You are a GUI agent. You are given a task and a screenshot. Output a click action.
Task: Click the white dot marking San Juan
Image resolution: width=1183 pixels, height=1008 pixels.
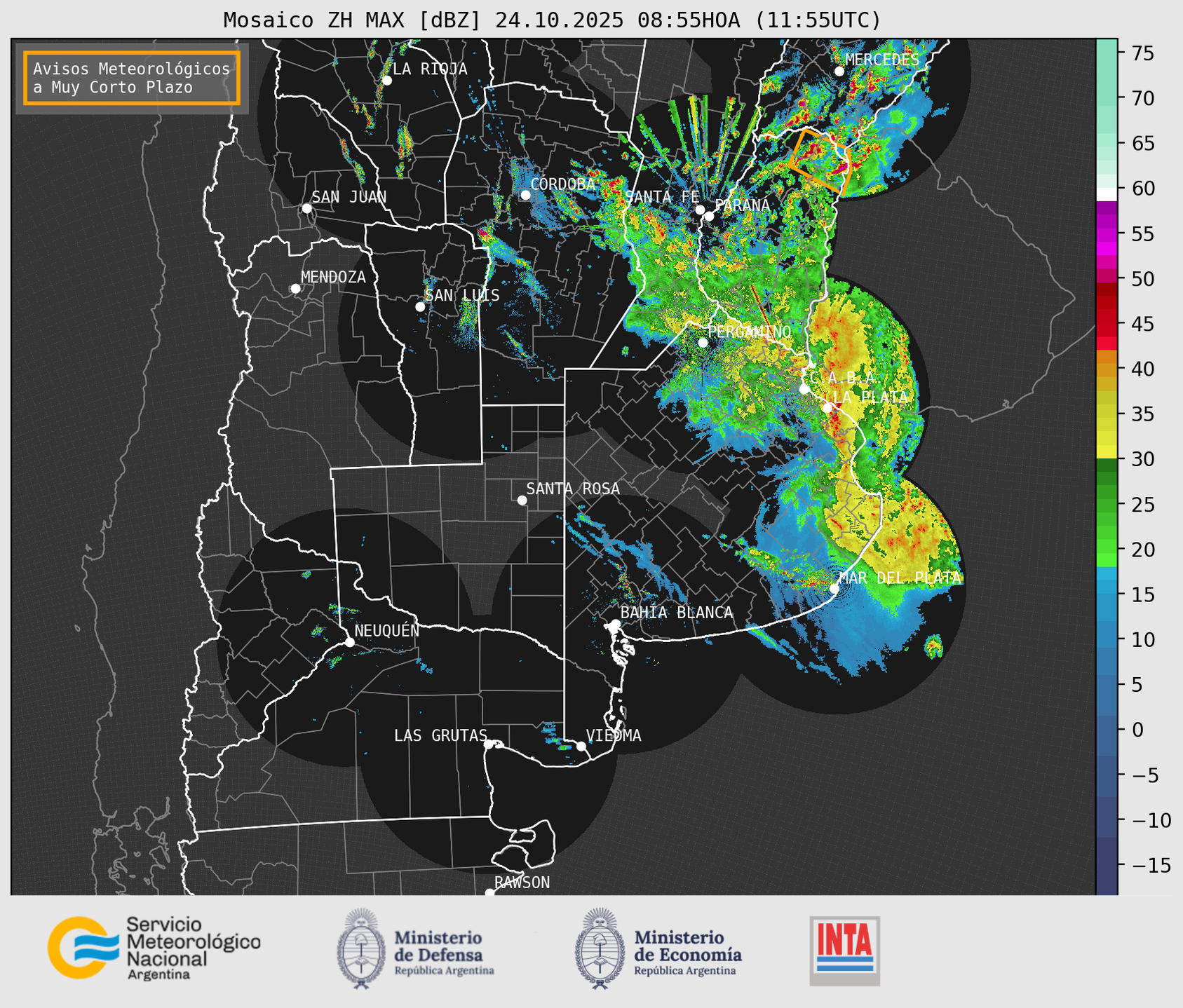coord(306,208)
